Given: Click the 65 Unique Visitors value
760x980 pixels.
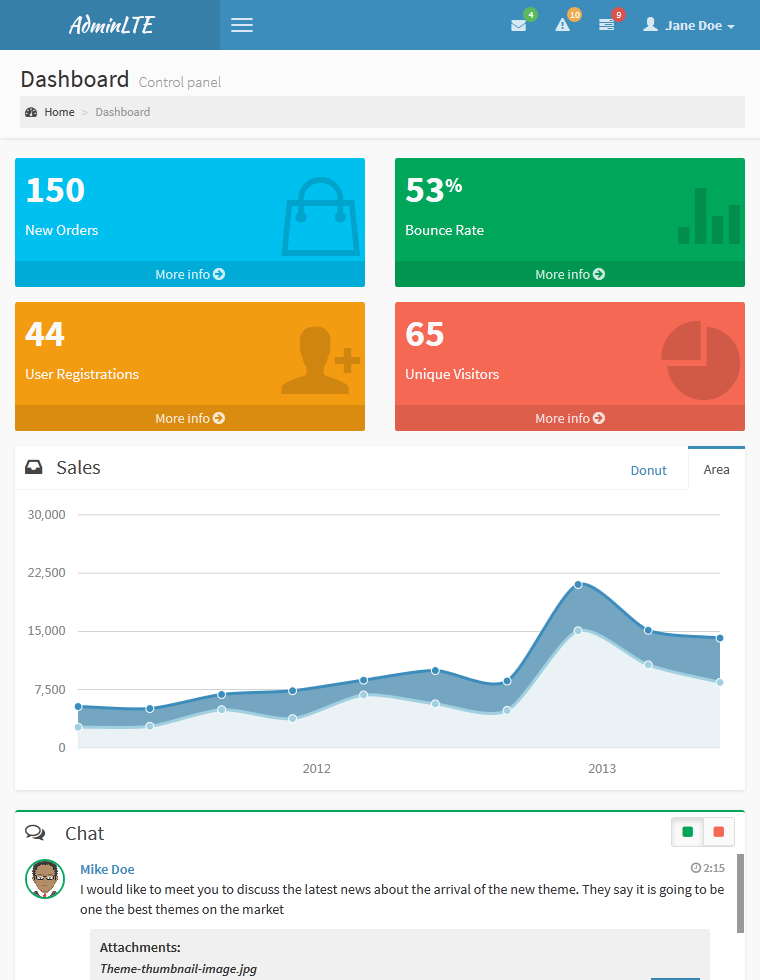Looking at the screenshot, I should coord(424,334).
